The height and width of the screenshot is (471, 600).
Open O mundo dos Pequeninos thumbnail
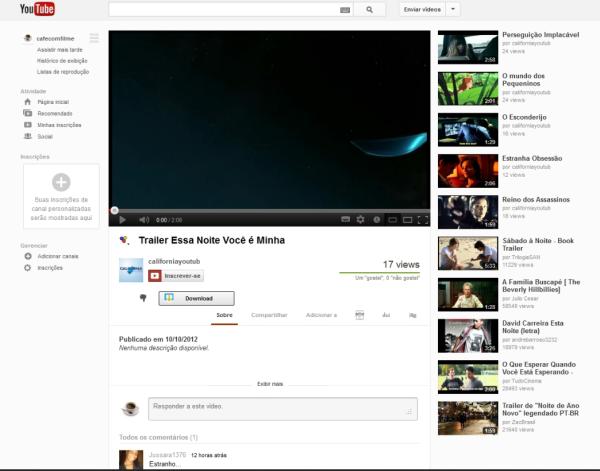coord(468,88)
